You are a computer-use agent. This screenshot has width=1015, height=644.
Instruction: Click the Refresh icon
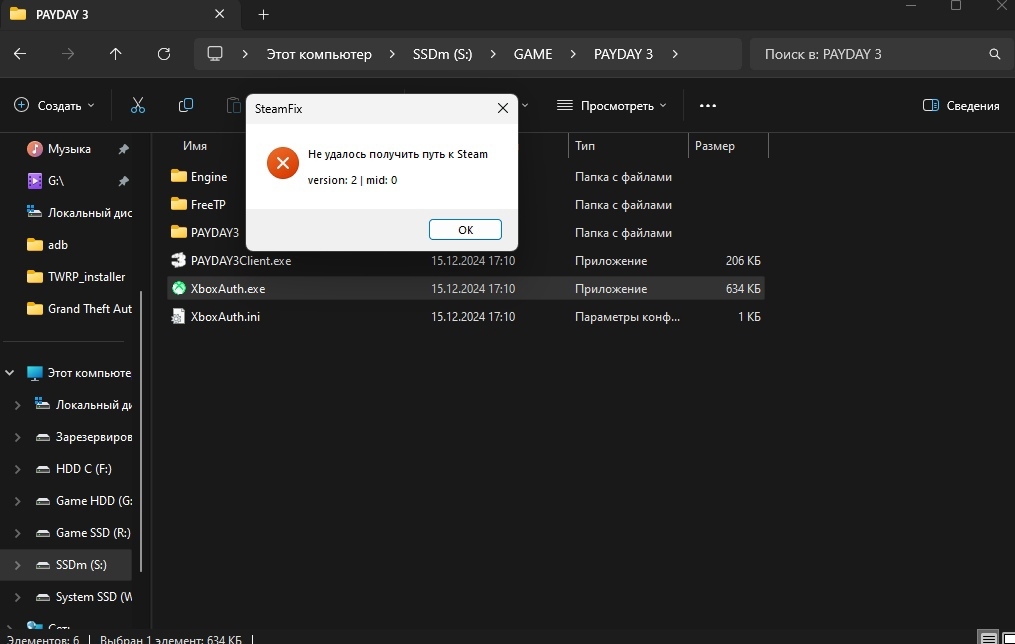coord(164,54)
